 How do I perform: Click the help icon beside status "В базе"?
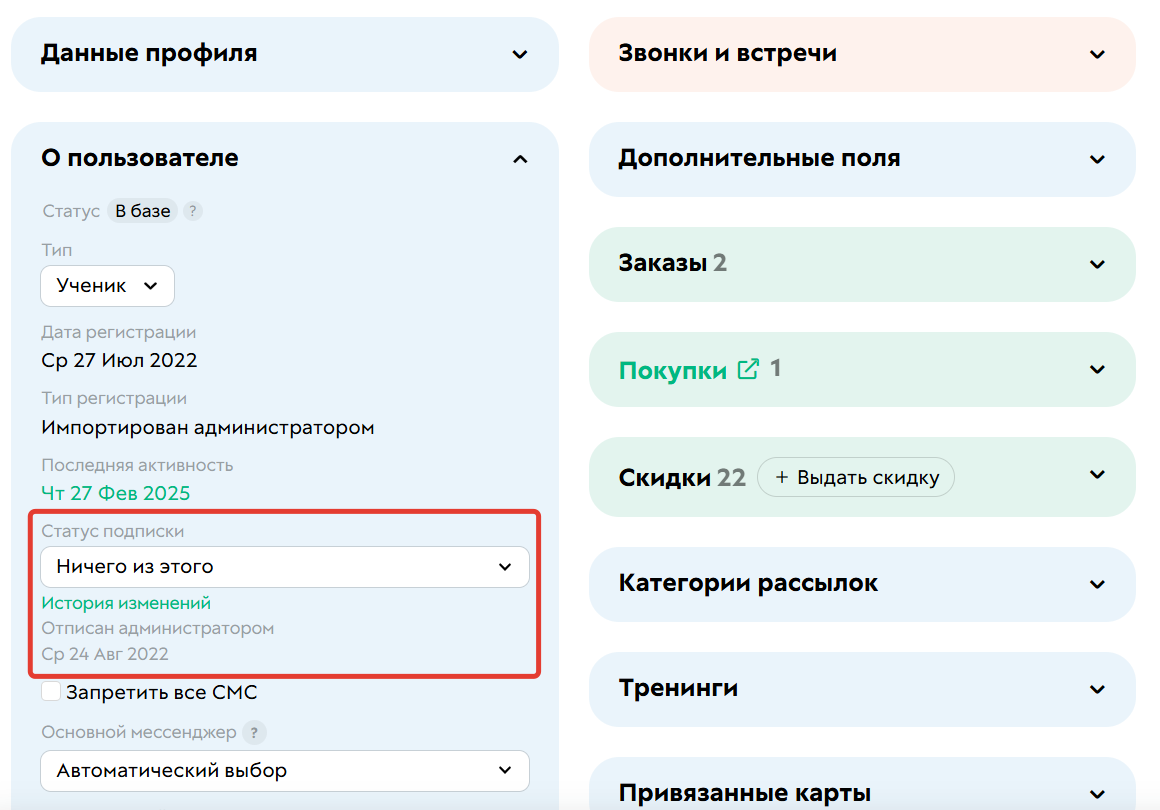pos(191,211)
